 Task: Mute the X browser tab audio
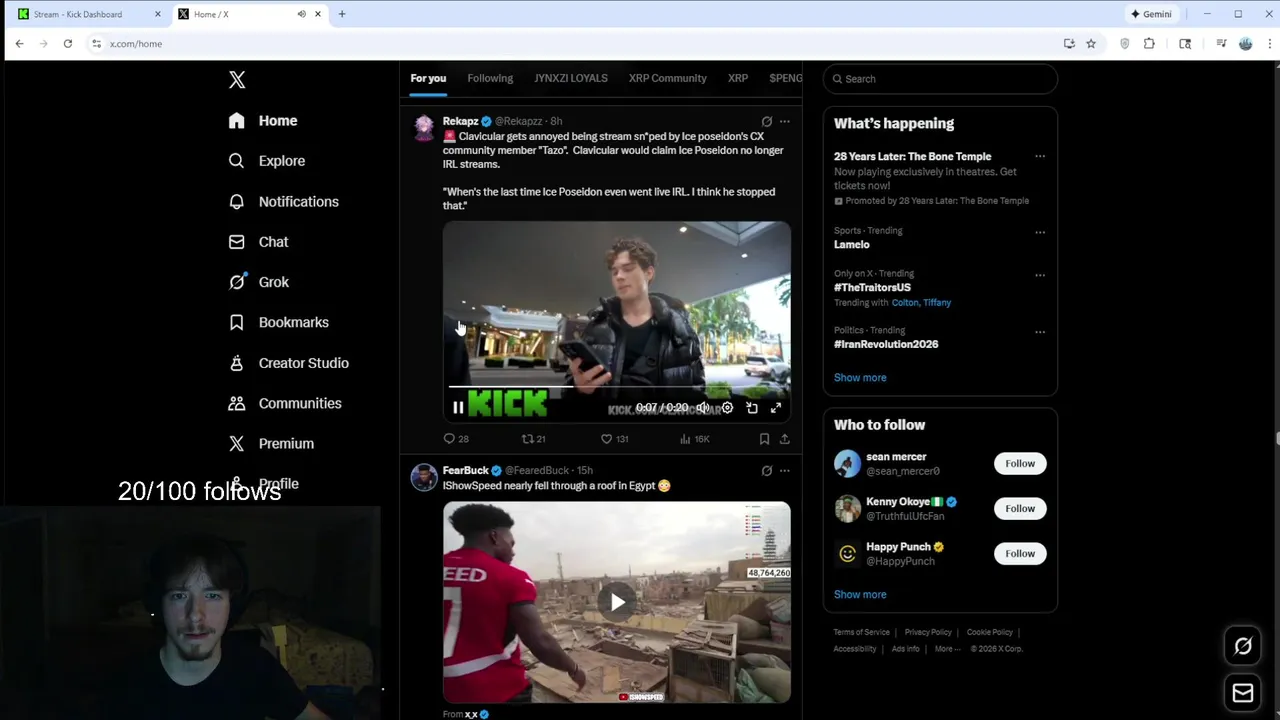(301, 14)
